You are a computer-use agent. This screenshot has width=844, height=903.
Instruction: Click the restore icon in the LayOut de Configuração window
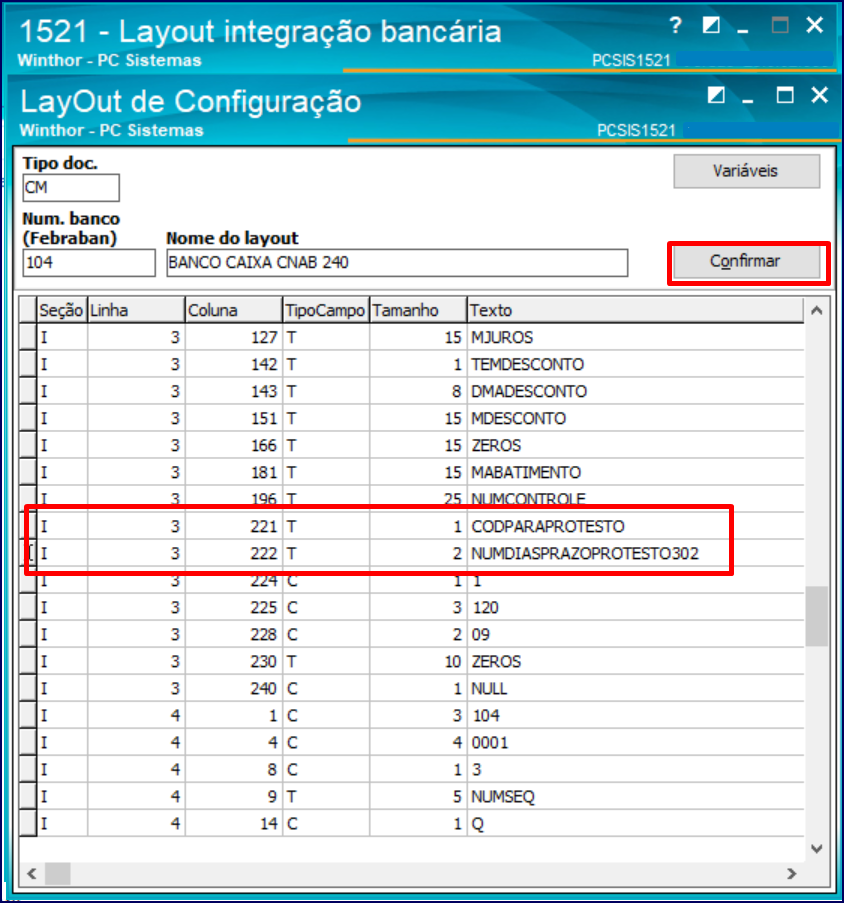tap(716, 95)
